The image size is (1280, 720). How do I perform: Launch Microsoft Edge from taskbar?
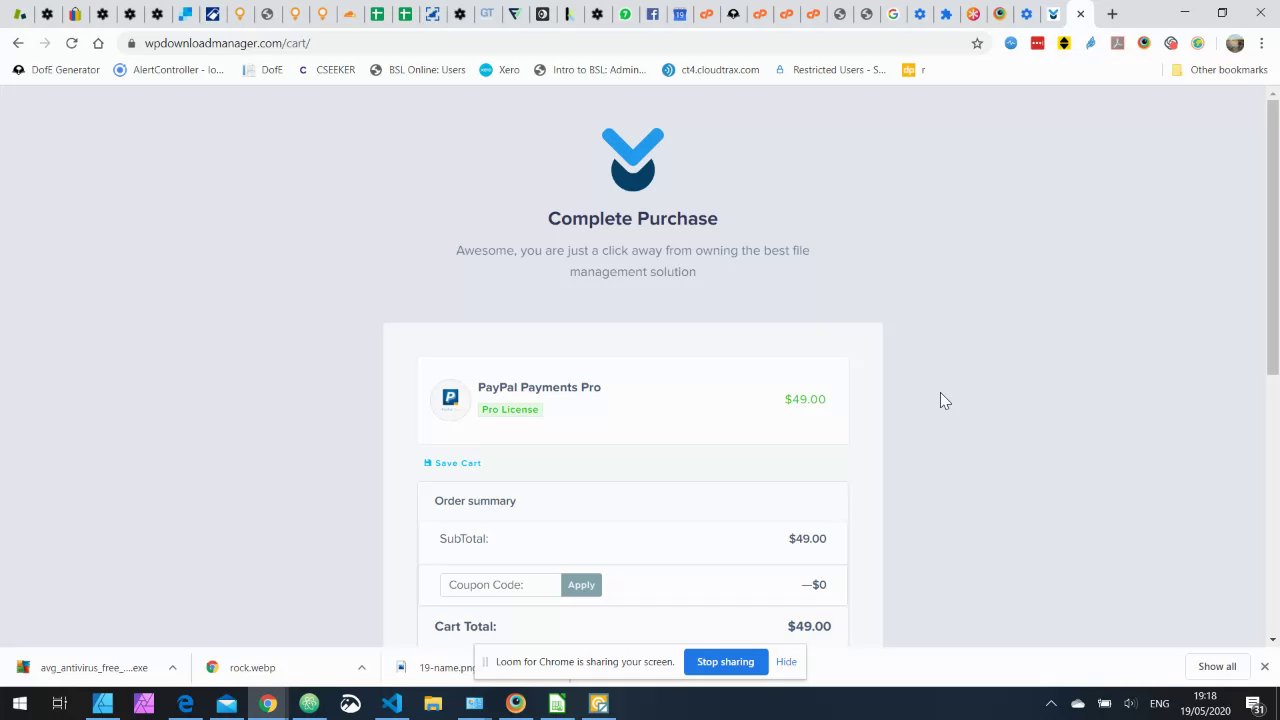point(185,704)
